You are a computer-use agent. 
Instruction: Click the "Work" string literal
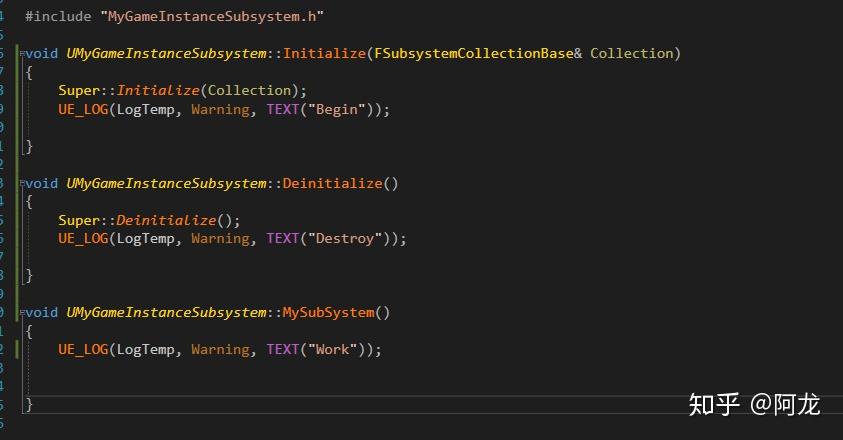click(333, 350)
